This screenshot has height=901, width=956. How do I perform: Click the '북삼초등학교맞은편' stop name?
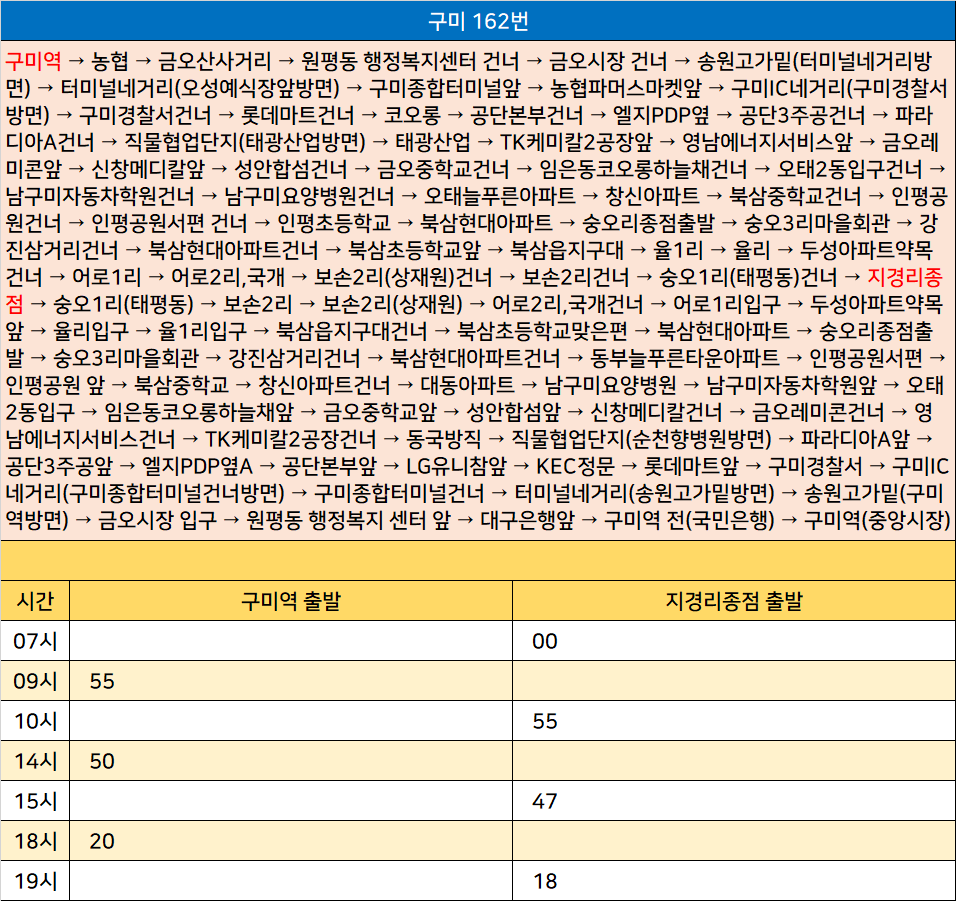tap(543, 330)
